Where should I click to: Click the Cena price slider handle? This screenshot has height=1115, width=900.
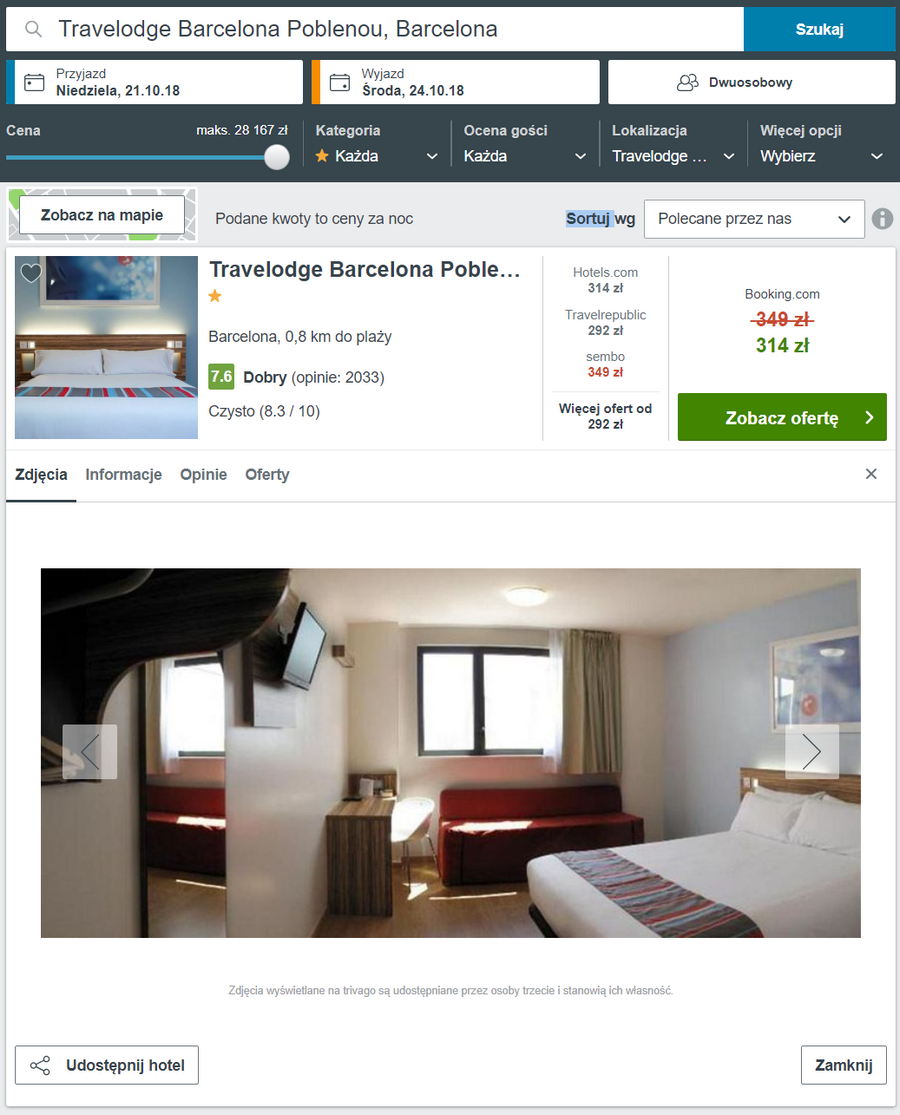coord(277,157)
